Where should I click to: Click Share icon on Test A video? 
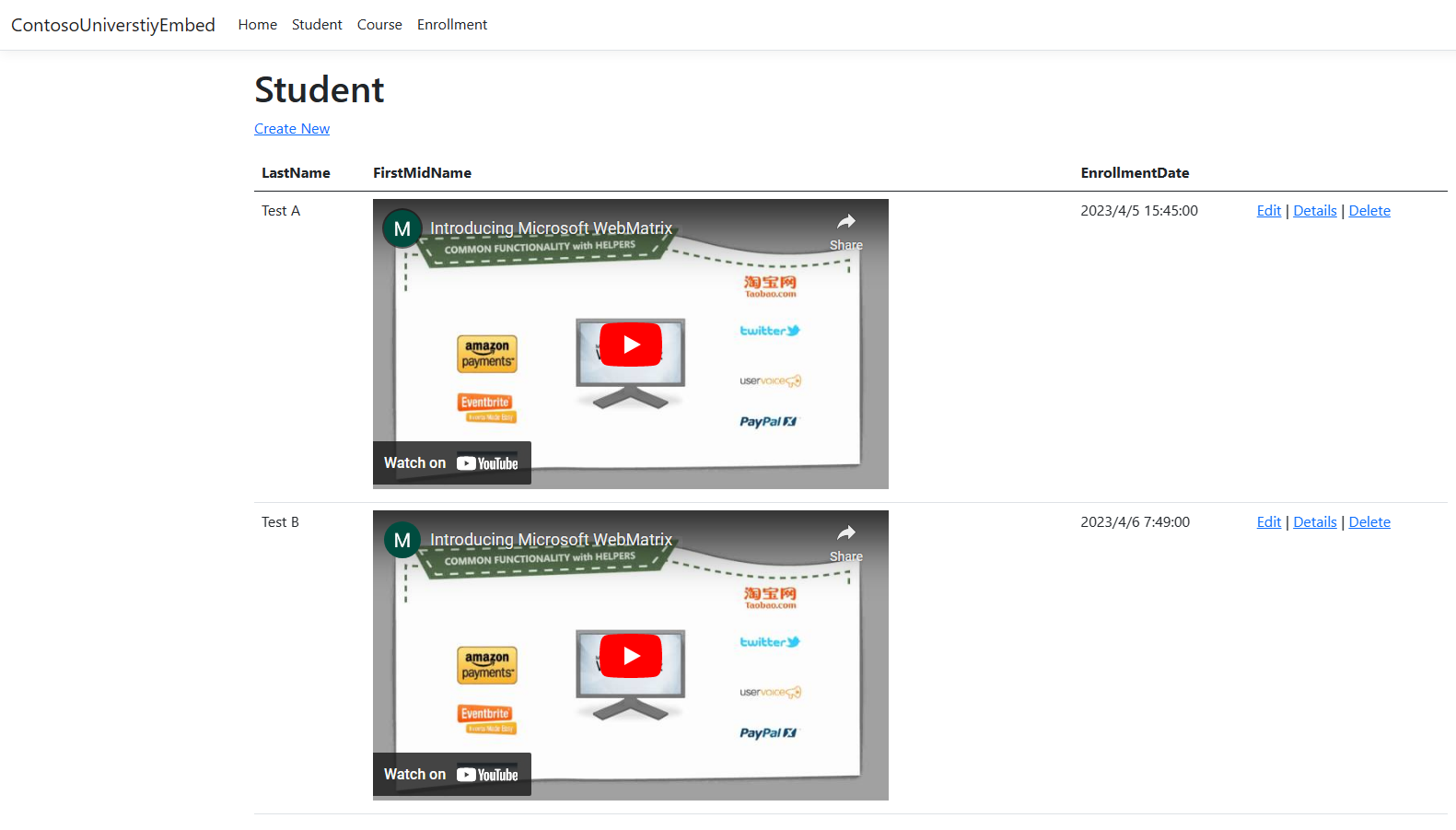point(846,229)
